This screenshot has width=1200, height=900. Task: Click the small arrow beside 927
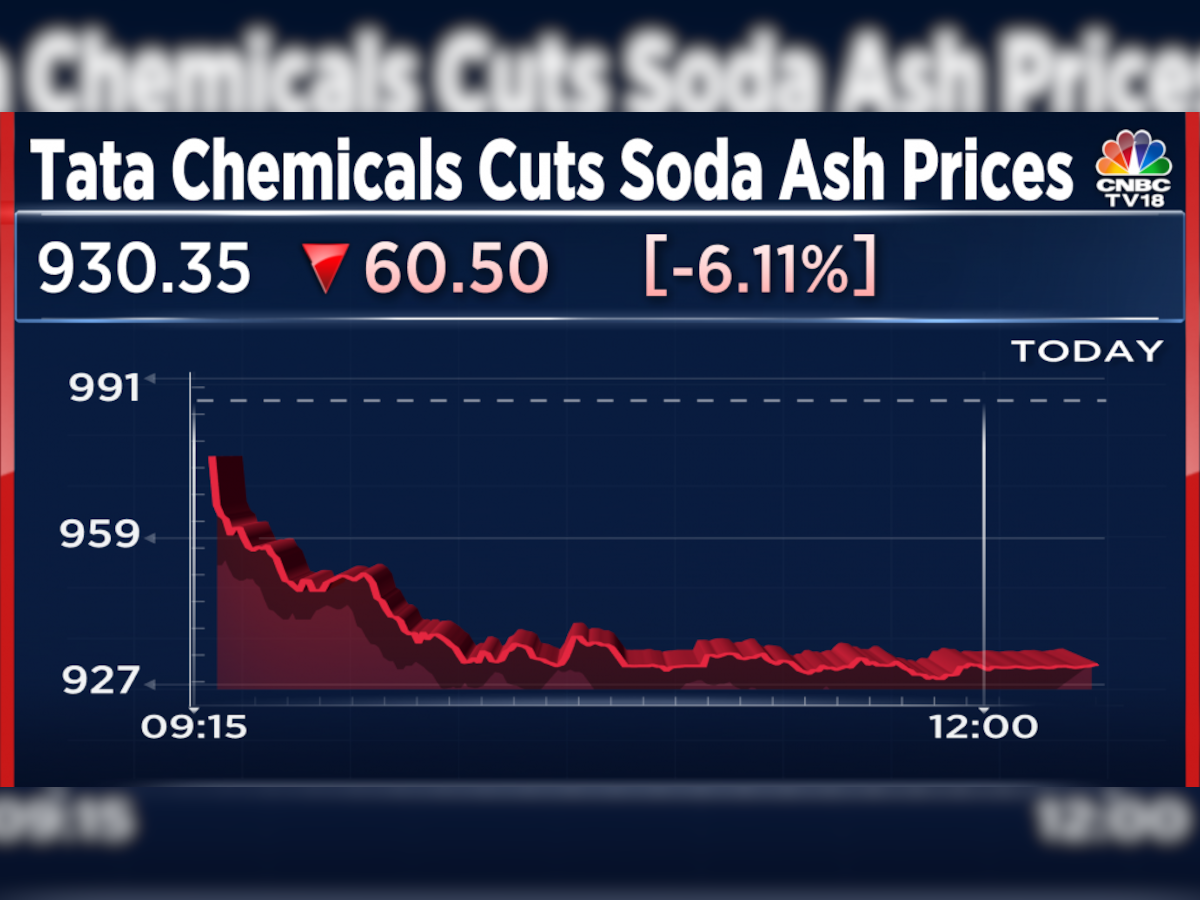pos(151,684)
